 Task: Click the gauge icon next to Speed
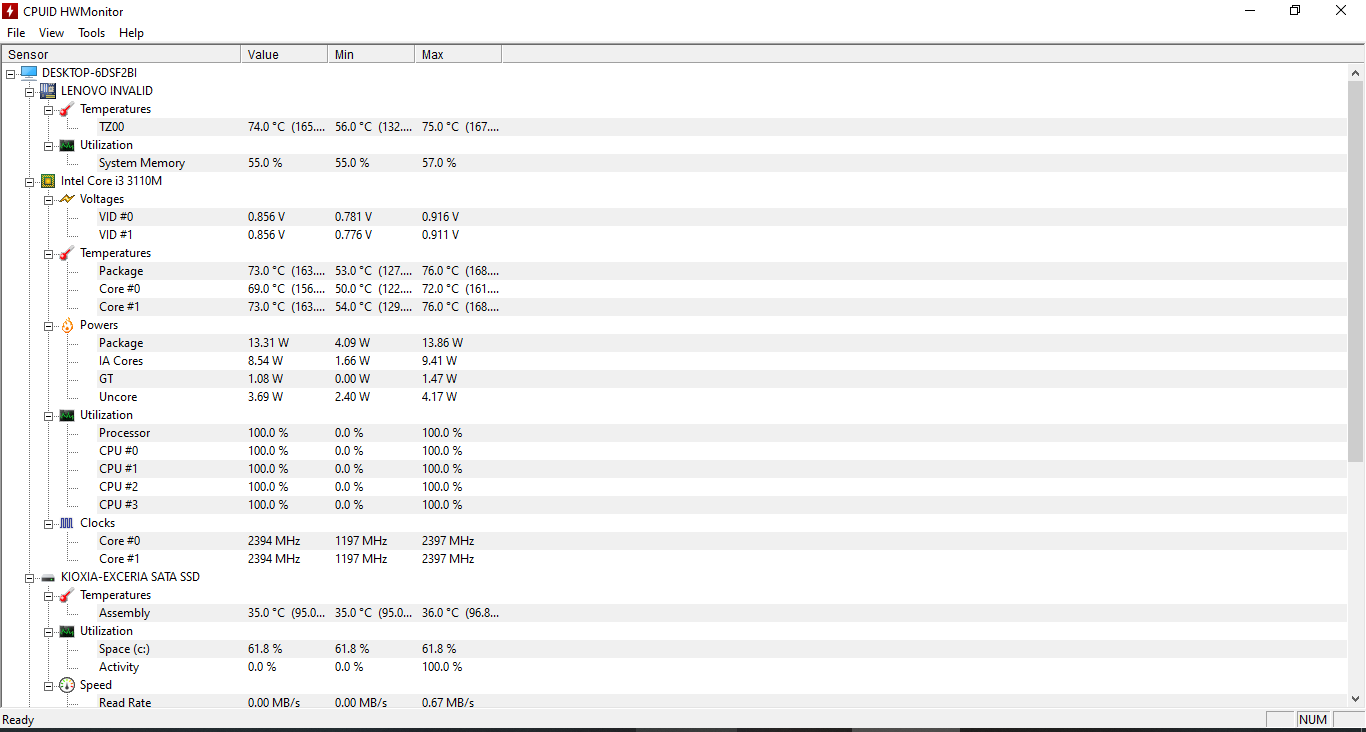(x=67, y=685)
